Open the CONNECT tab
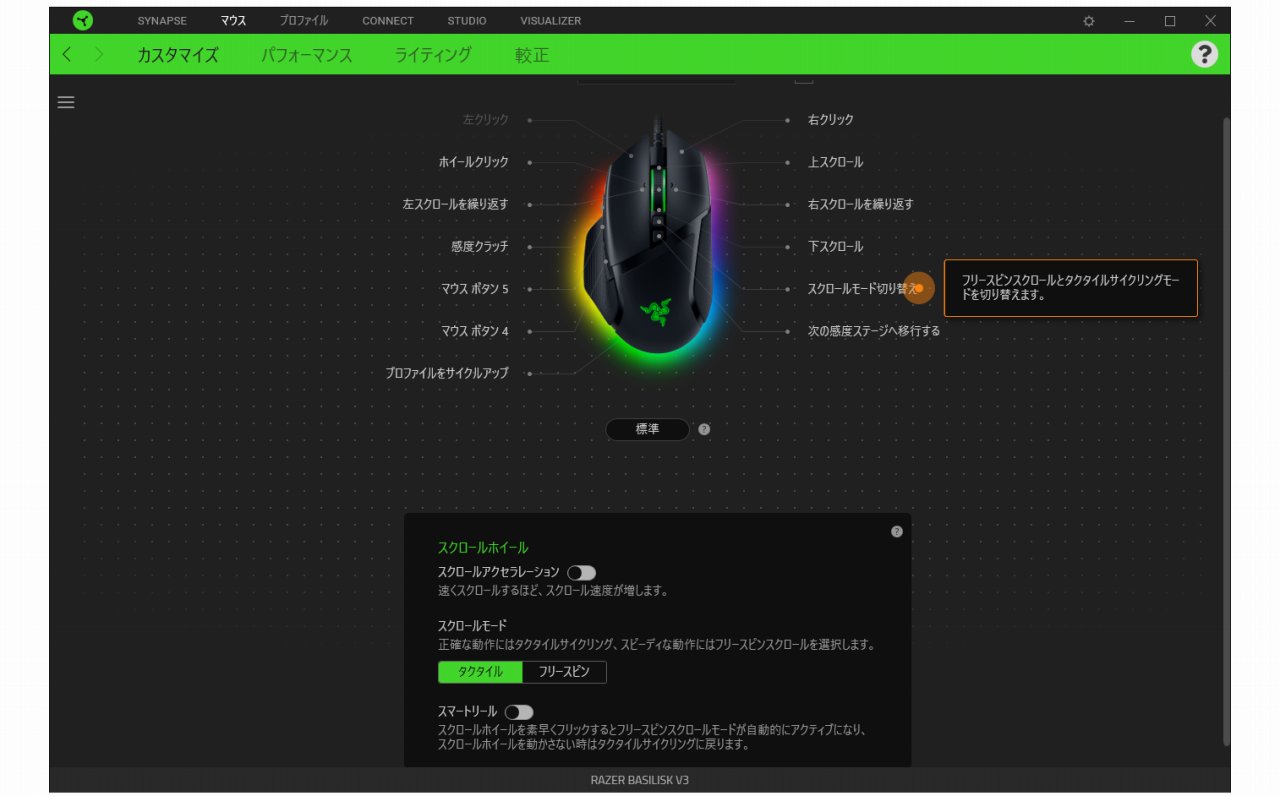 [x=388, y=21]
